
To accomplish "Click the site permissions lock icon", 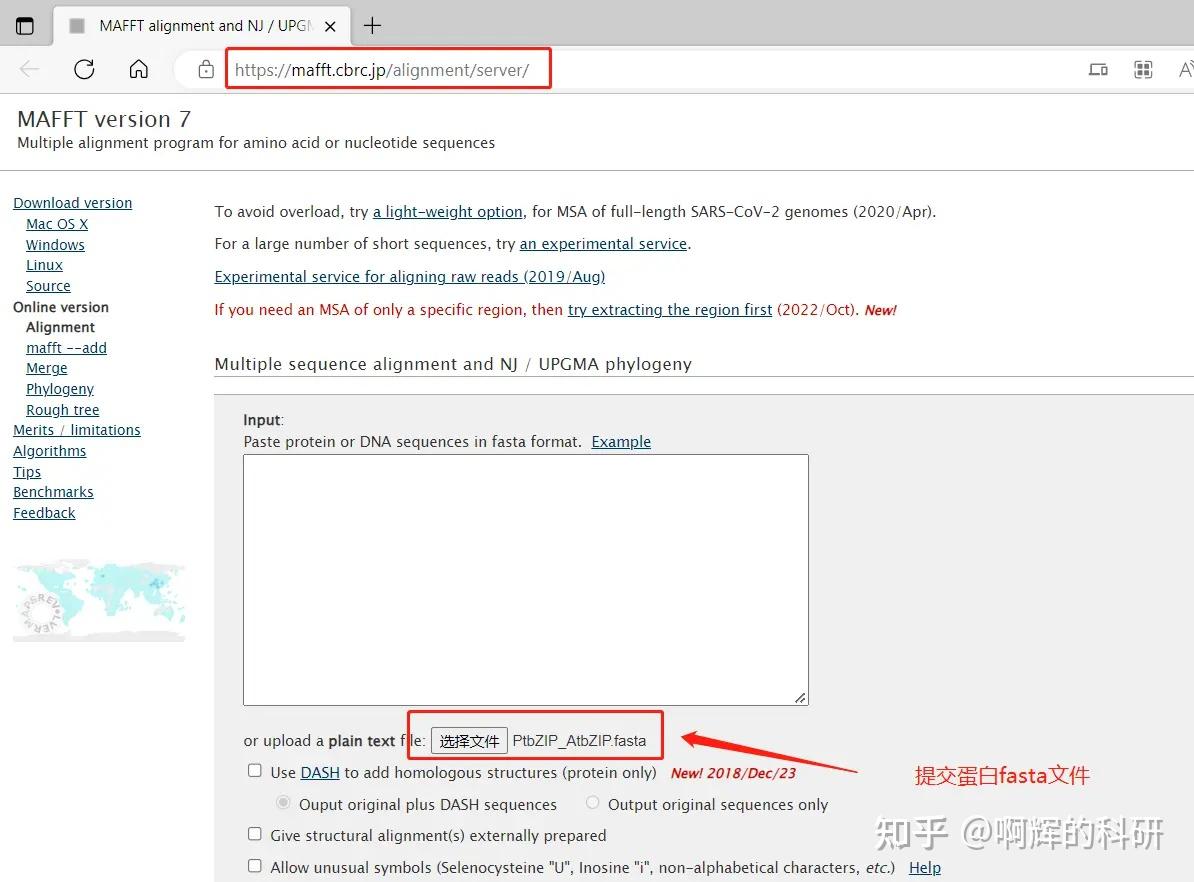I will (x=205, y=69).
